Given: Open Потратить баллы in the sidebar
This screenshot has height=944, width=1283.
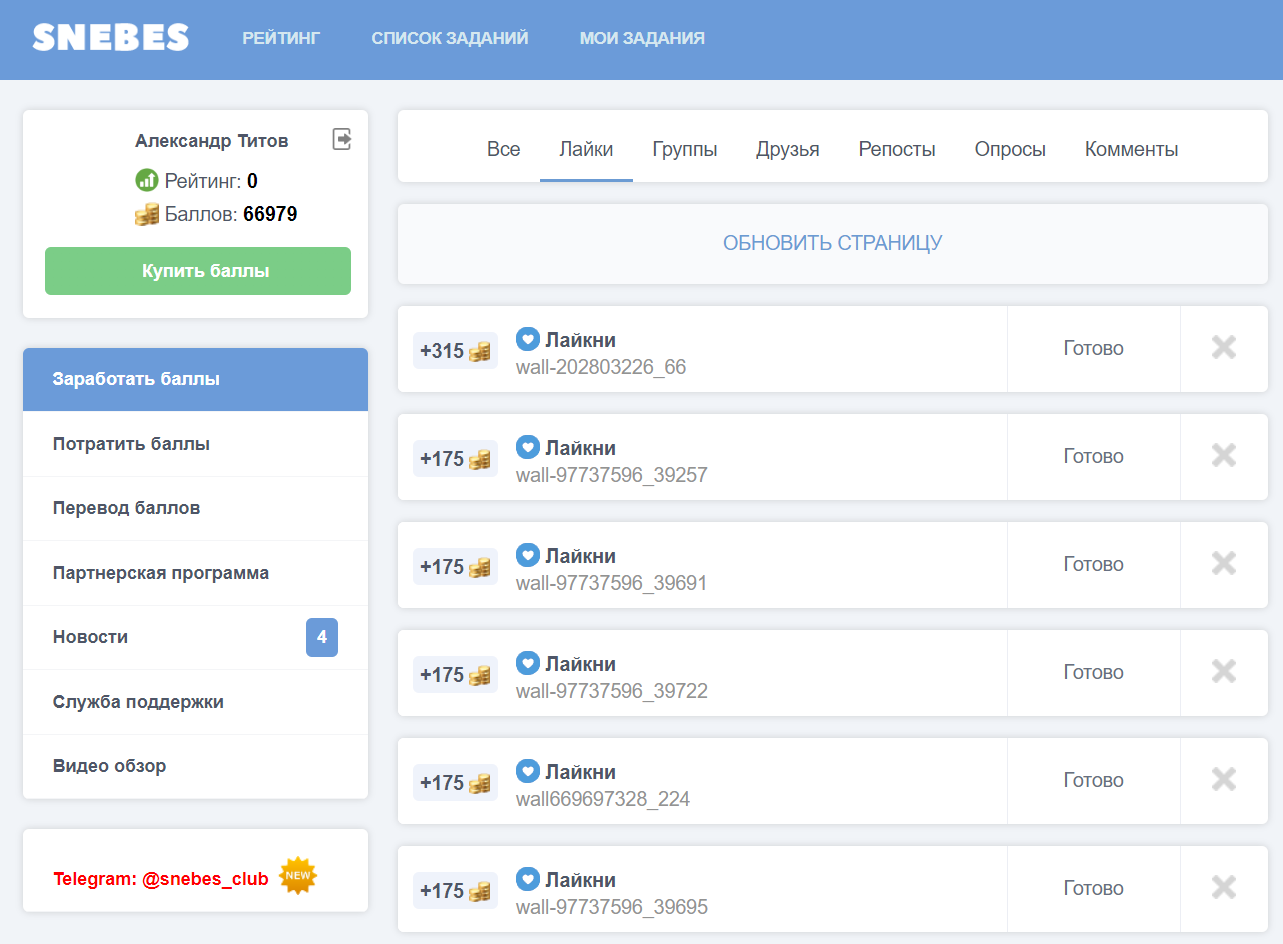Looking at the screenshot, I should (x=195, y=444).
